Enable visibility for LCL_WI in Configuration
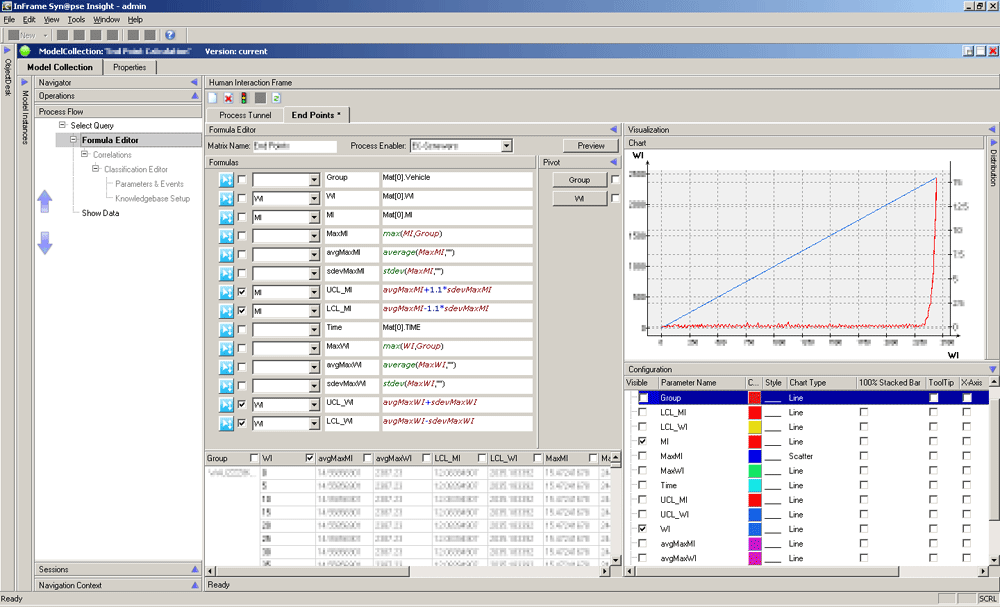Screen dimensions: 1000x607 click(x=644, y=427)
